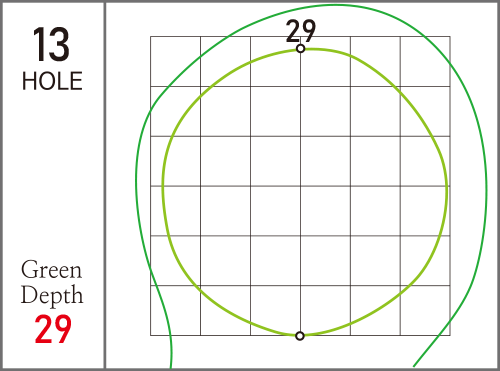Click the bottom white circle marker on the green
Screen dimensions: 500x371
pos(300,336)
